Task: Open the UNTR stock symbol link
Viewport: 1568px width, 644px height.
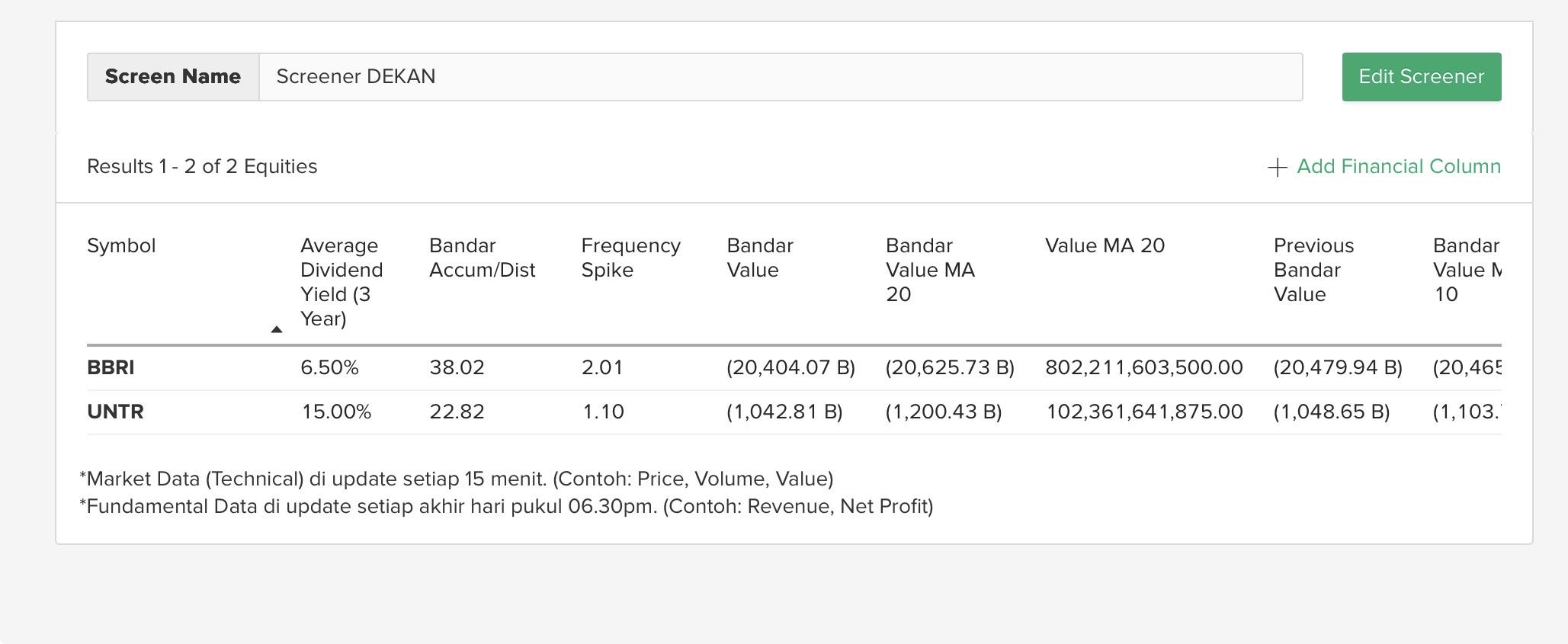Action: (115, 412)
